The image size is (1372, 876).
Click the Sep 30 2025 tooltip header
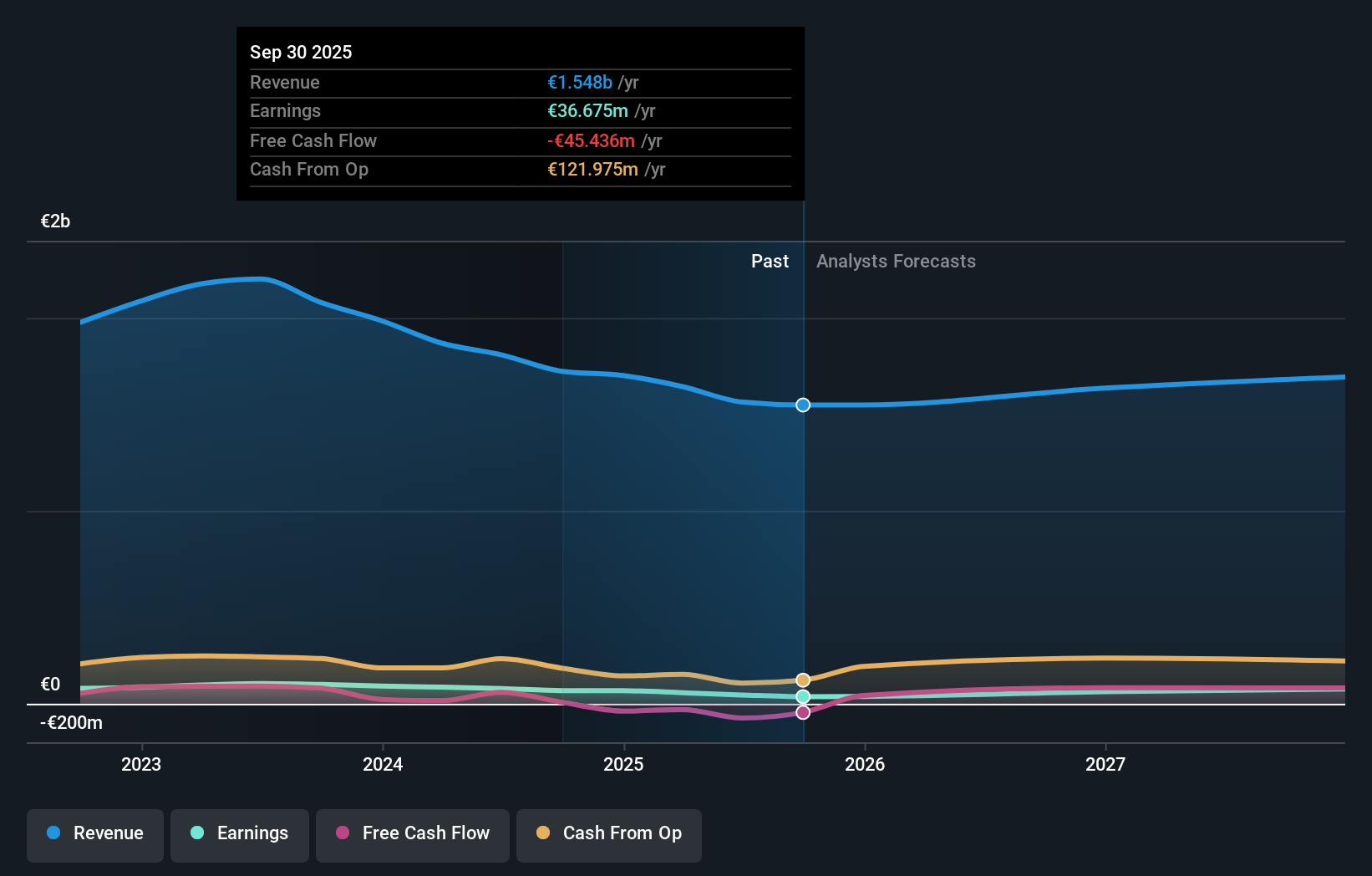pyautogui.click(x=301, y=51)
